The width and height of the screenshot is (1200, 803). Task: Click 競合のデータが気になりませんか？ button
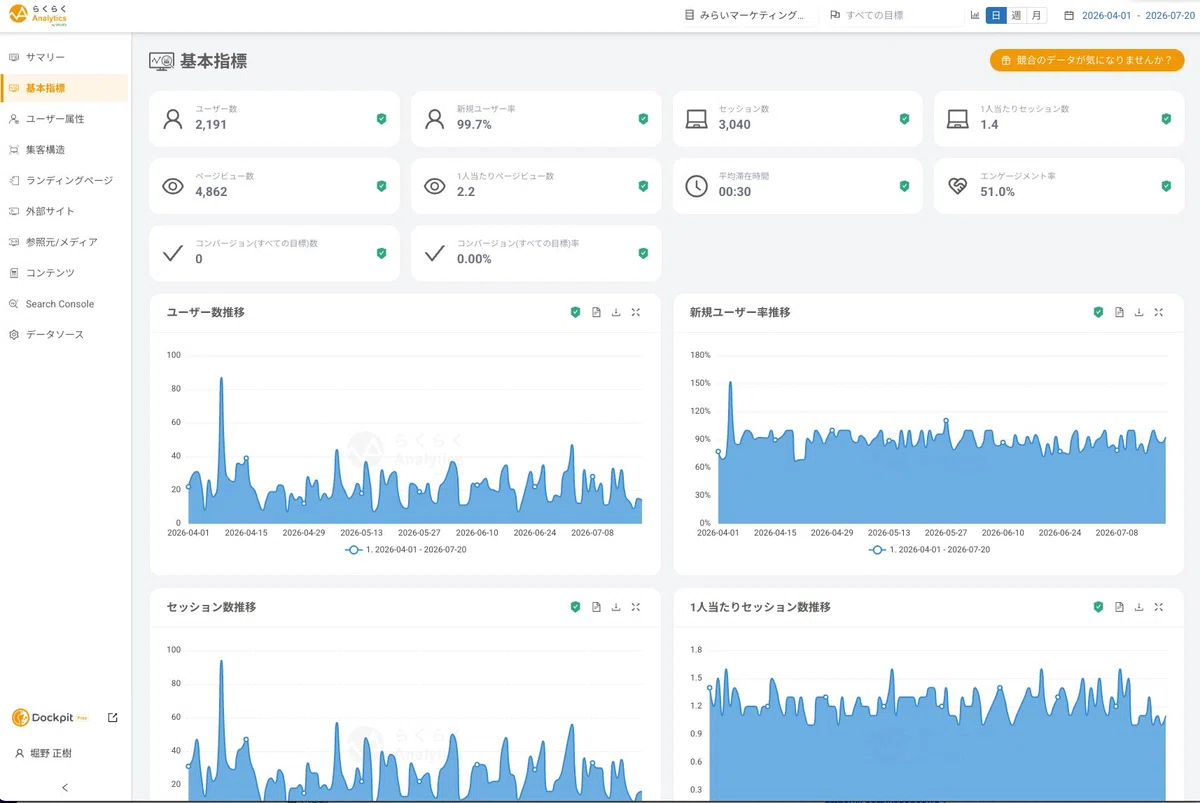pos(1087,60)
